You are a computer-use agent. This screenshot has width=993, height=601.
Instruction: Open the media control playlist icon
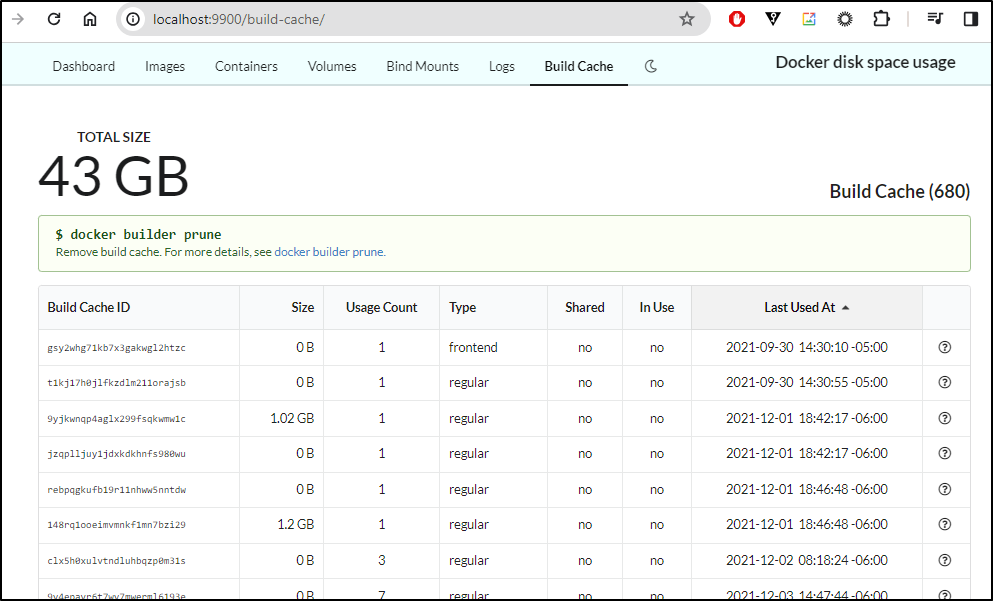pos(935,19)
